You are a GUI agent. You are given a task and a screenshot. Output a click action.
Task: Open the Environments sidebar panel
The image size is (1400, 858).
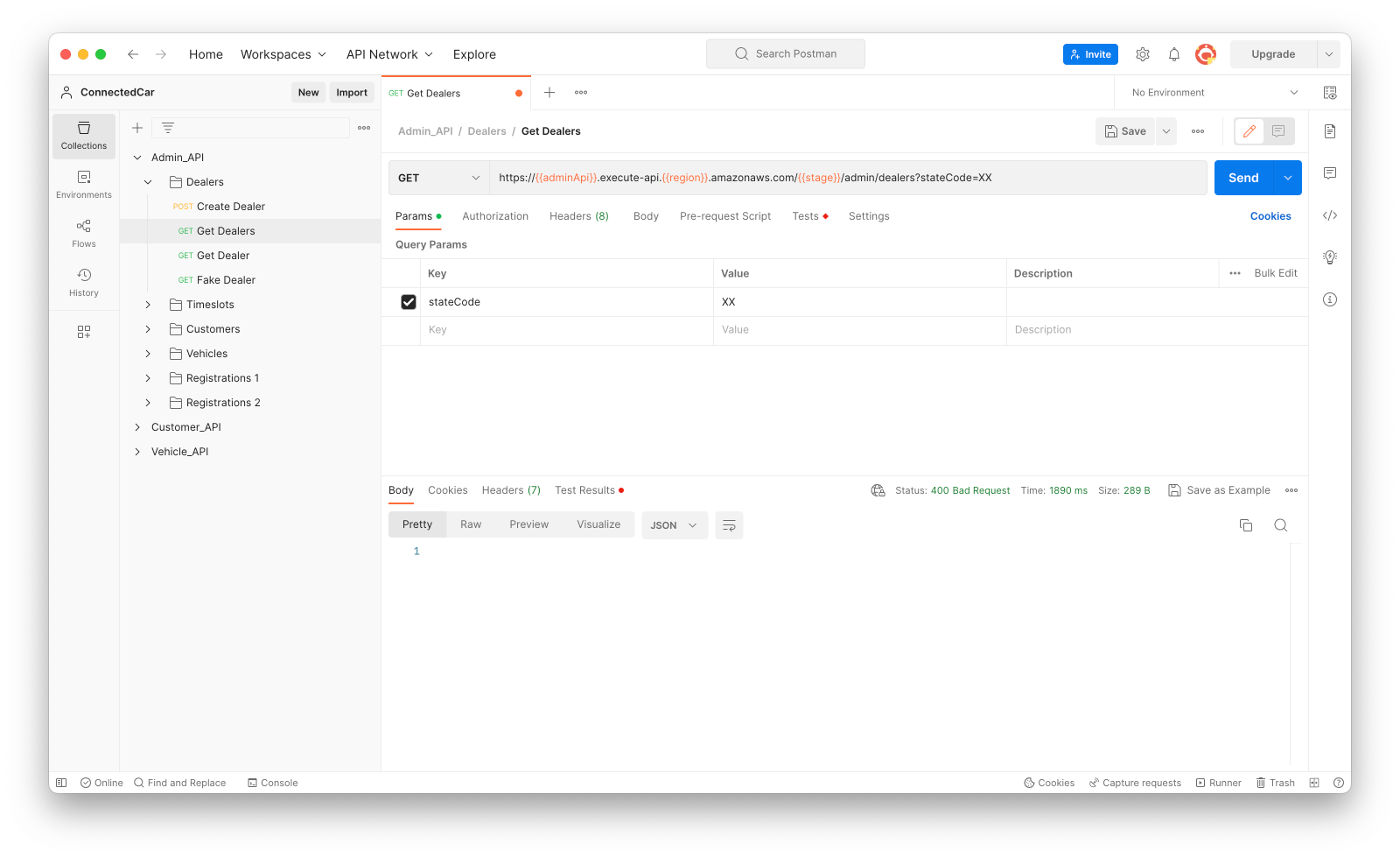[x=84, y=185]
